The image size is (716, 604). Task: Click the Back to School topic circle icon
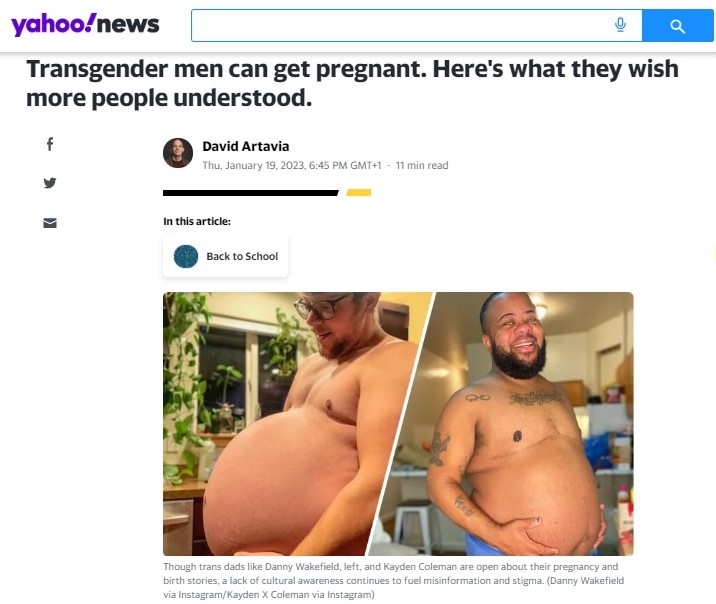[186, 256]
